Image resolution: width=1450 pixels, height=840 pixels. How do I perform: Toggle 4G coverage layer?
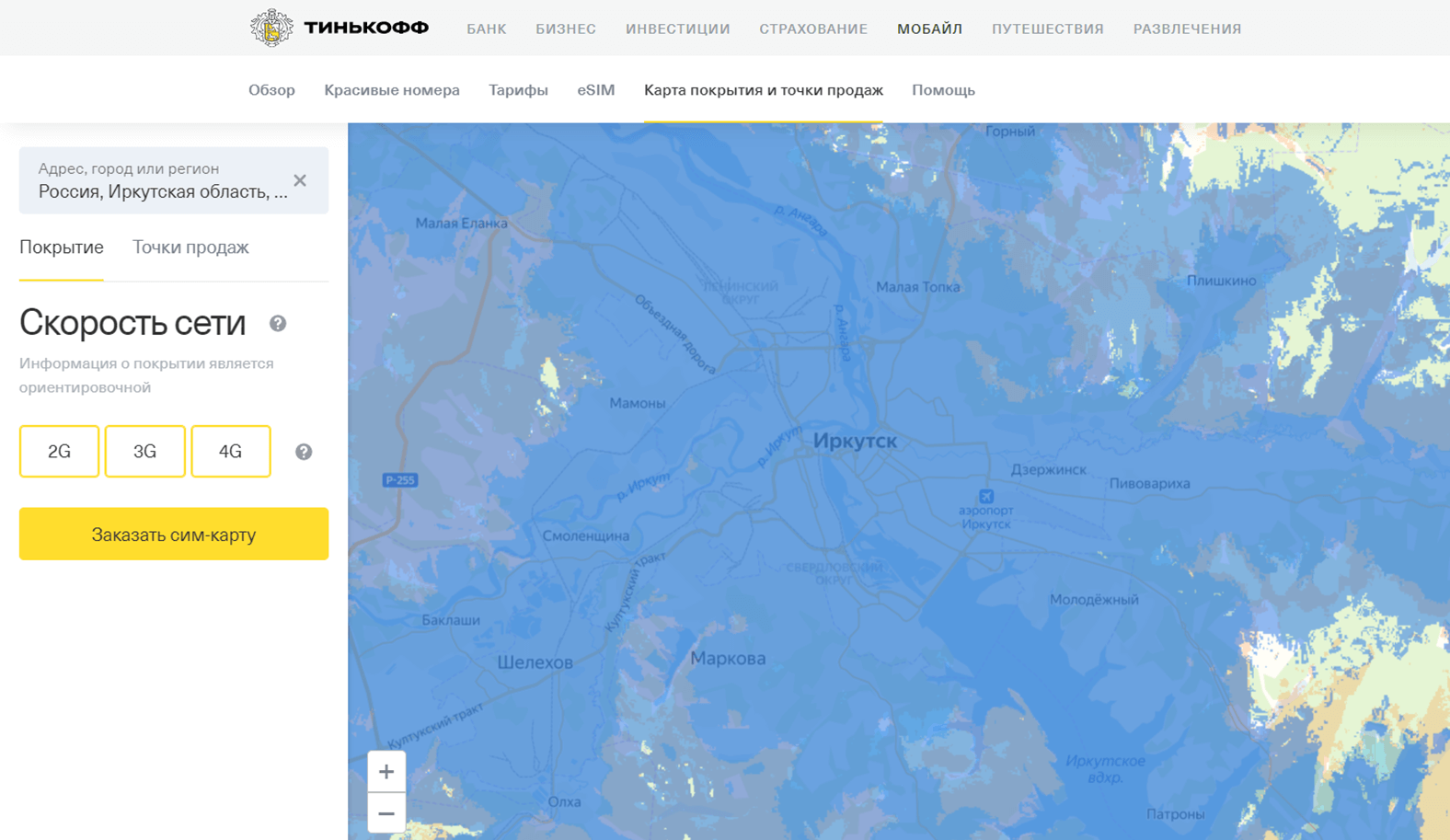[230, 451]
